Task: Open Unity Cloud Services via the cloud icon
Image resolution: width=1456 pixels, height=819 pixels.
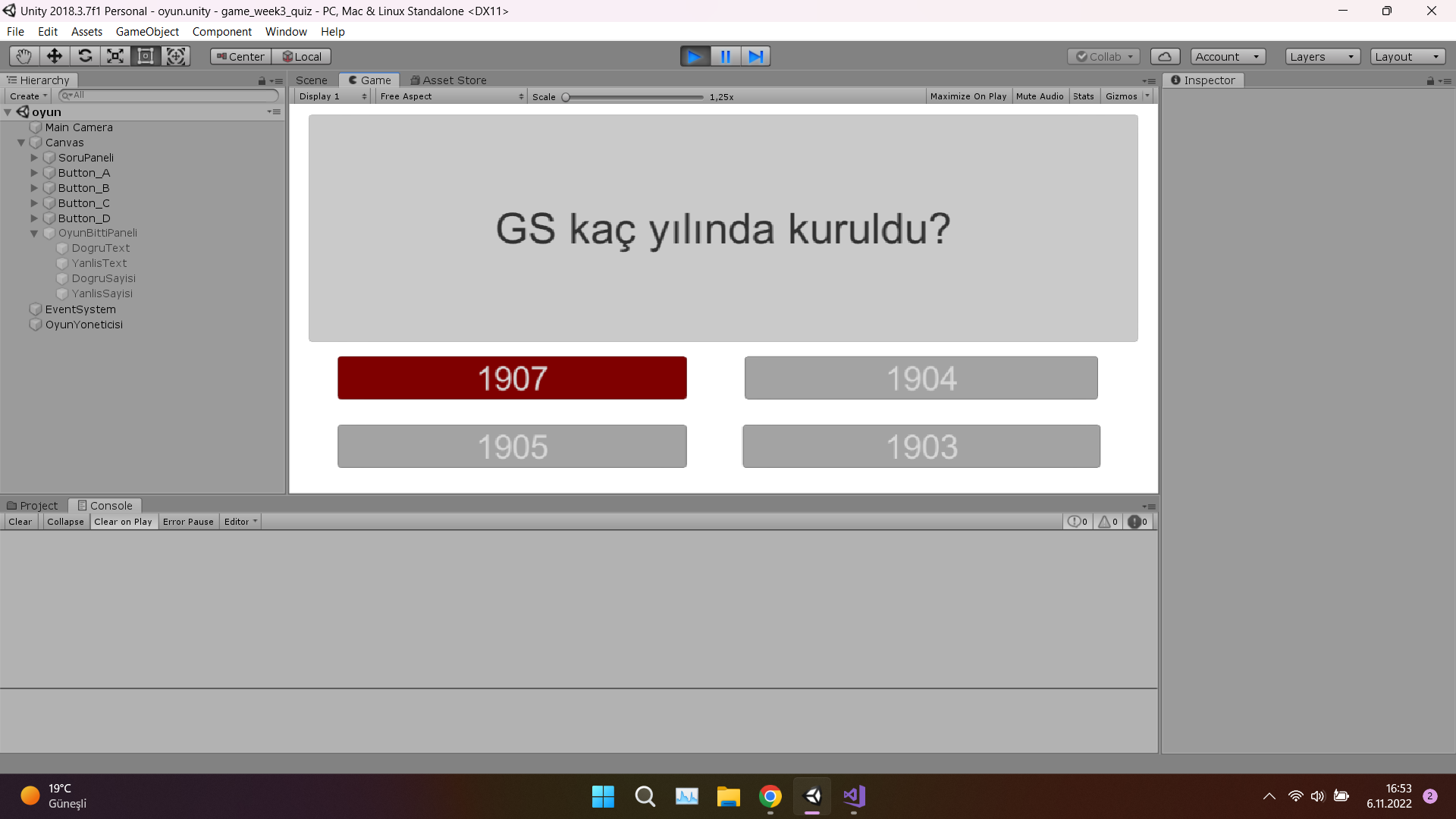Action: tap(1165, 56)
